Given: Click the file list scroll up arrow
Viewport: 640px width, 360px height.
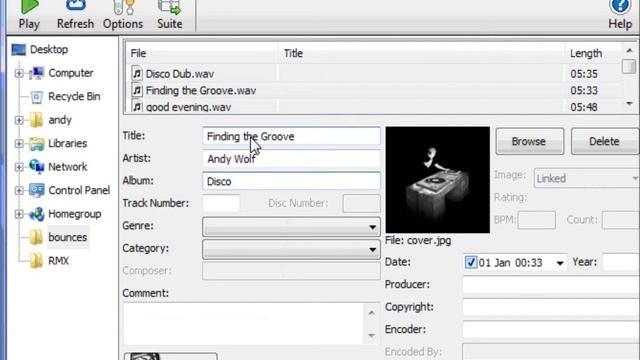Looking at the screenshot, I should [629, 51].
